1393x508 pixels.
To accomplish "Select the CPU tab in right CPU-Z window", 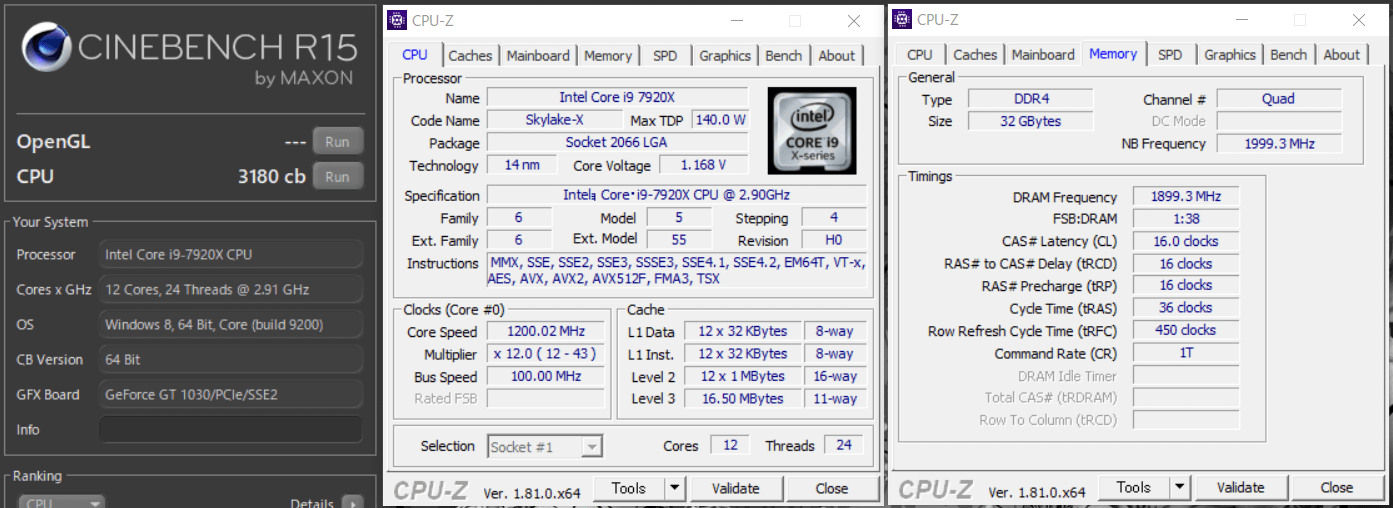I will (x=920, y=55).
